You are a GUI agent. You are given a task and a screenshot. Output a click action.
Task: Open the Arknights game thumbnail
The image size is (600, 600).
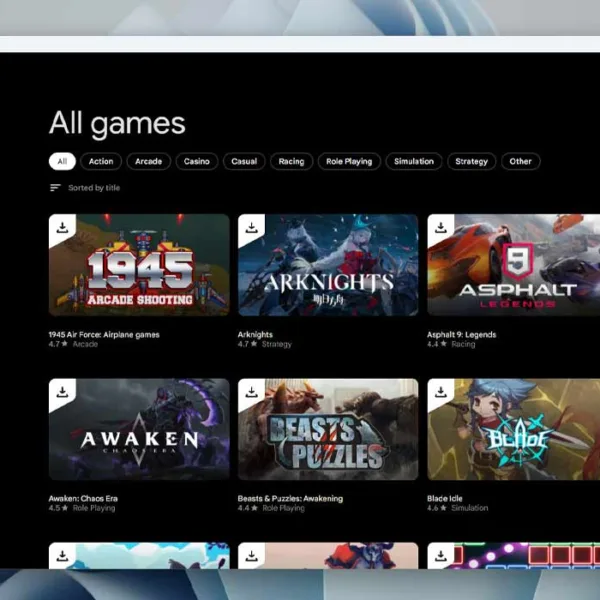[x=328, y=265]
